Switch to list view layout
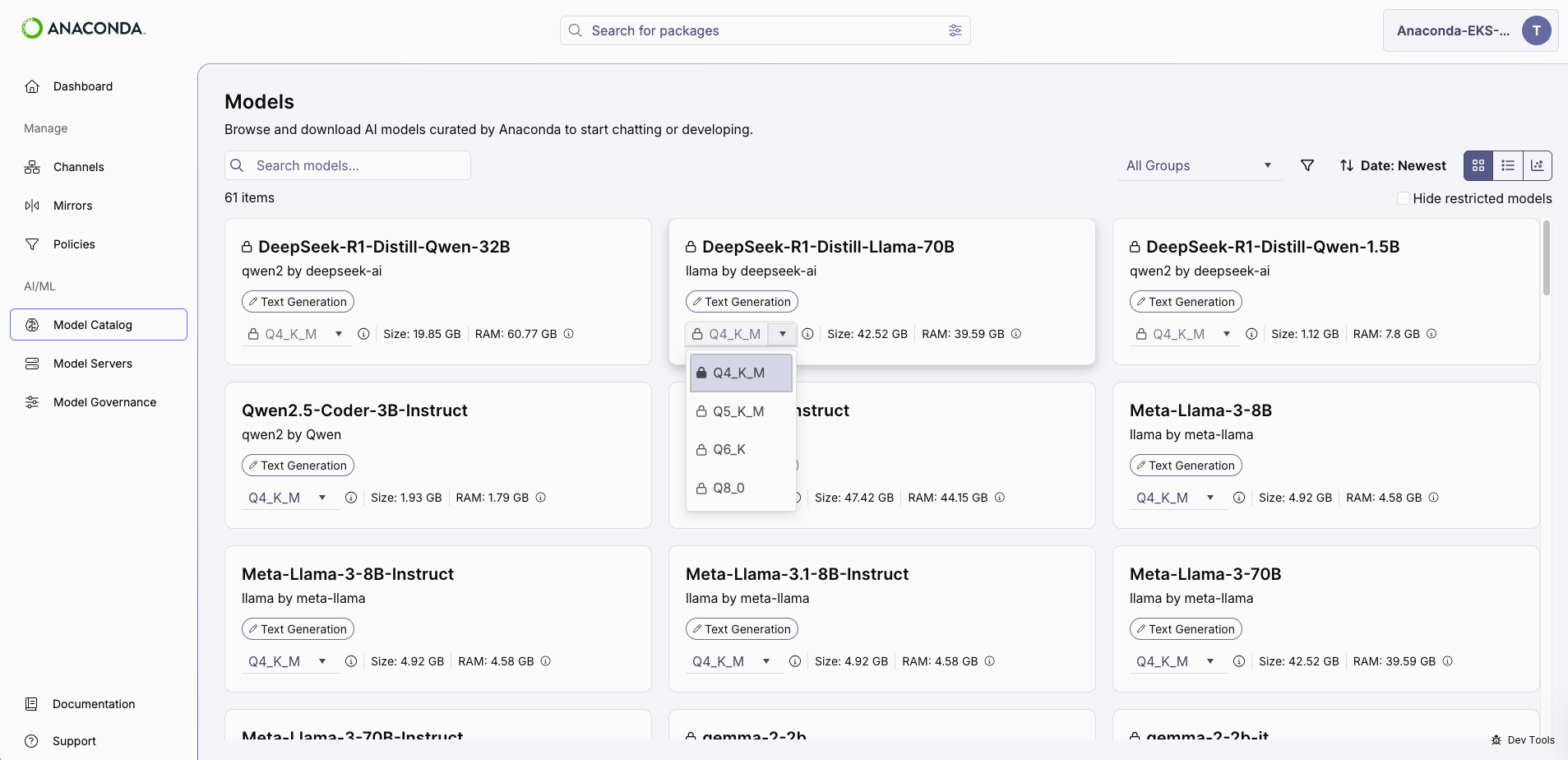This screenshot has width=1568, height=760. tap(1508, 166)
